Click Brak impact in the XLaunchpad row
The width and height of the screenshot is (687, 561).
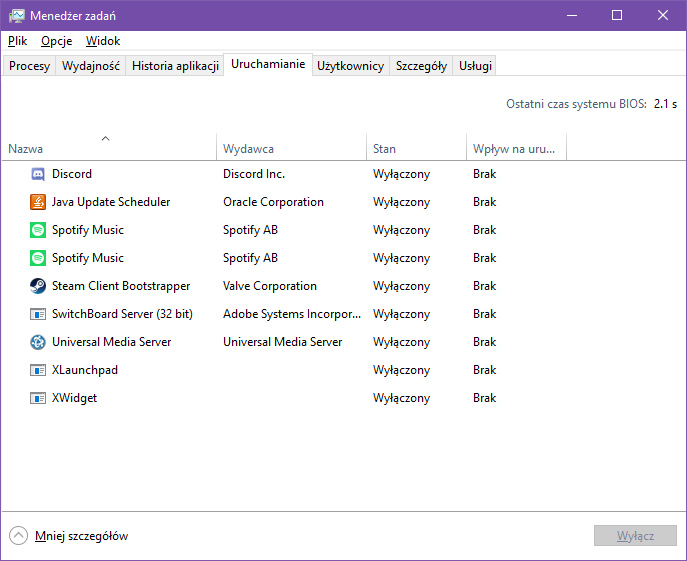tap(485, 370)
